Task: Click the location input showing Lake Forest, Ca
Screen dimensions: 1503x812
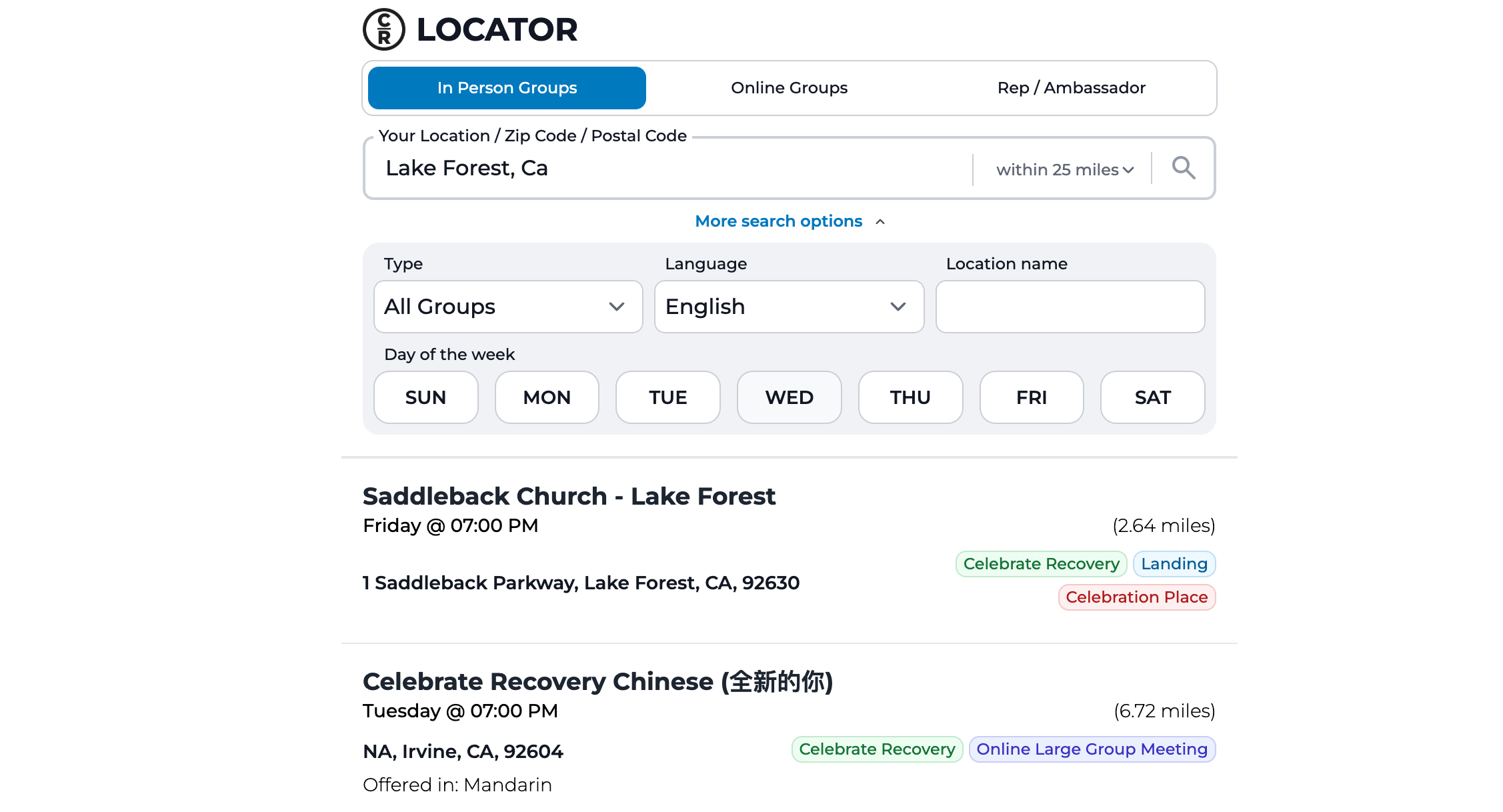Action: pyautogui.click(x=669, y=168)
